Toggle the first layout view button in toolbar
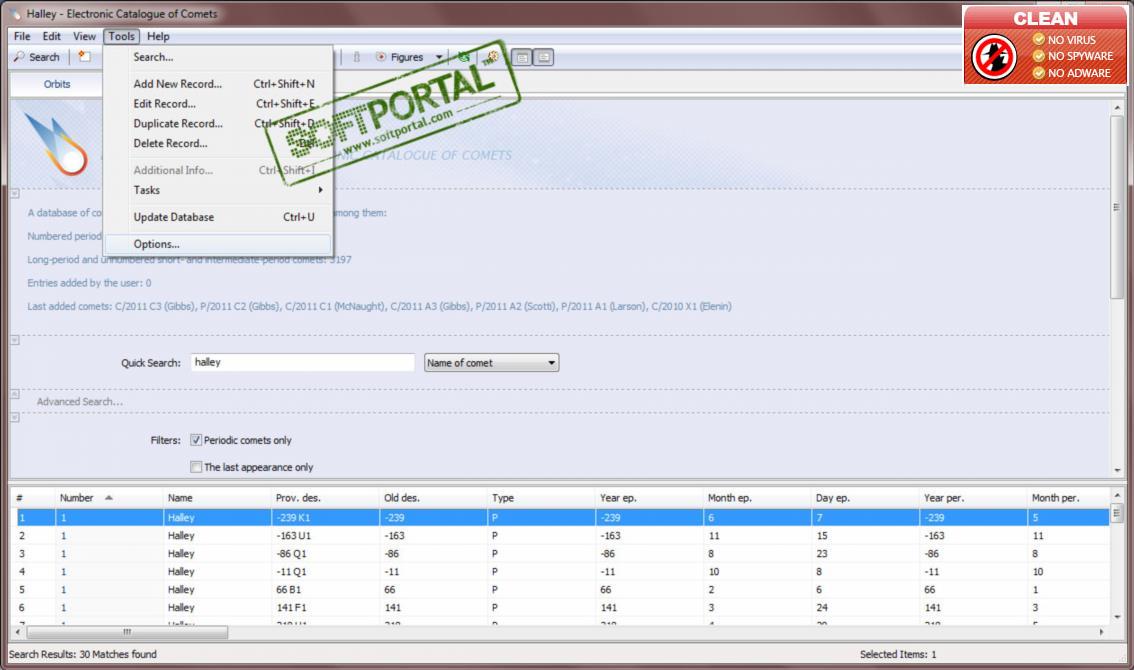 coord(521,57)
